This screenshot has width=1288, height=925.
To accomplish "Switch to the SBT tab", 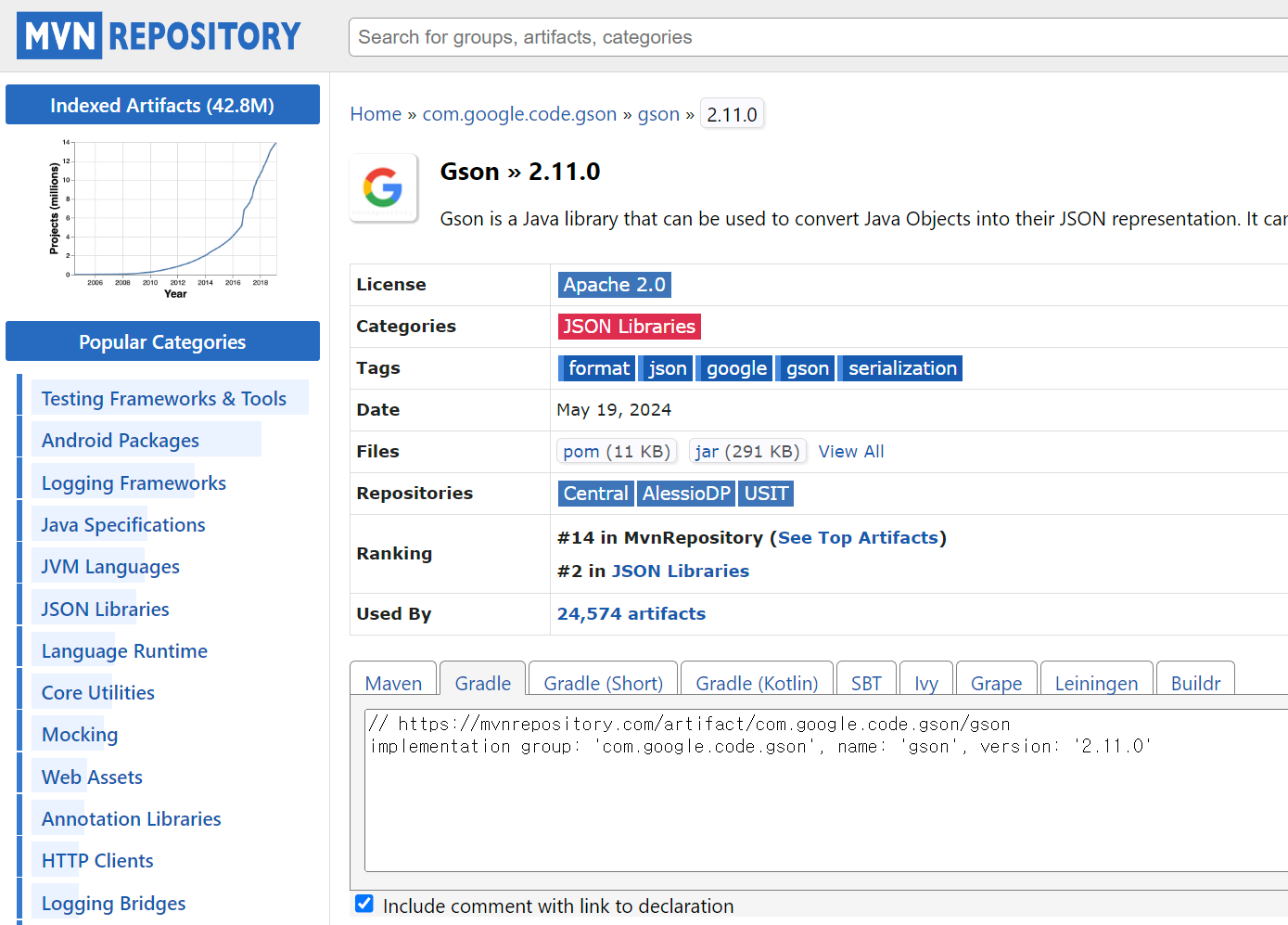I will pyautogui.click(x=866, y=678).
